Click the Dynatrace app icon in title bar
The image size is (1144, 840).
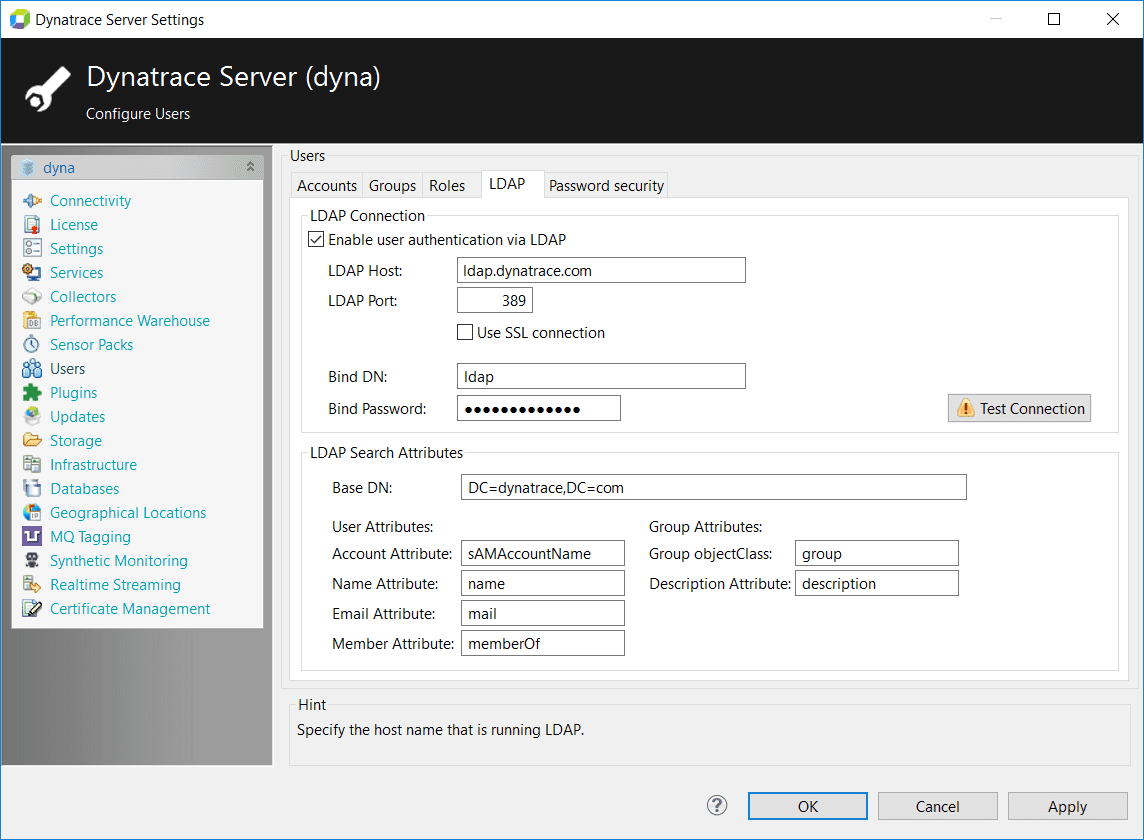(x=19, y=20)
